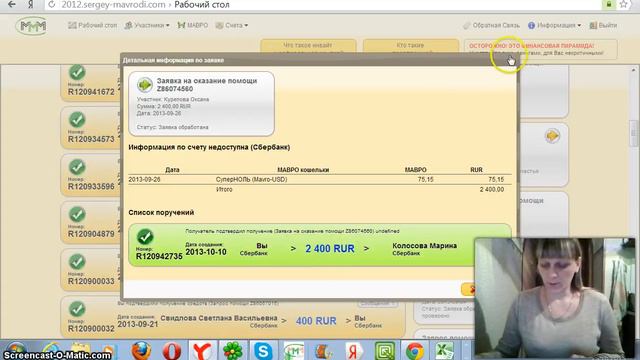
Task: Click Выйти to log out
Action: tap(603, 25)
